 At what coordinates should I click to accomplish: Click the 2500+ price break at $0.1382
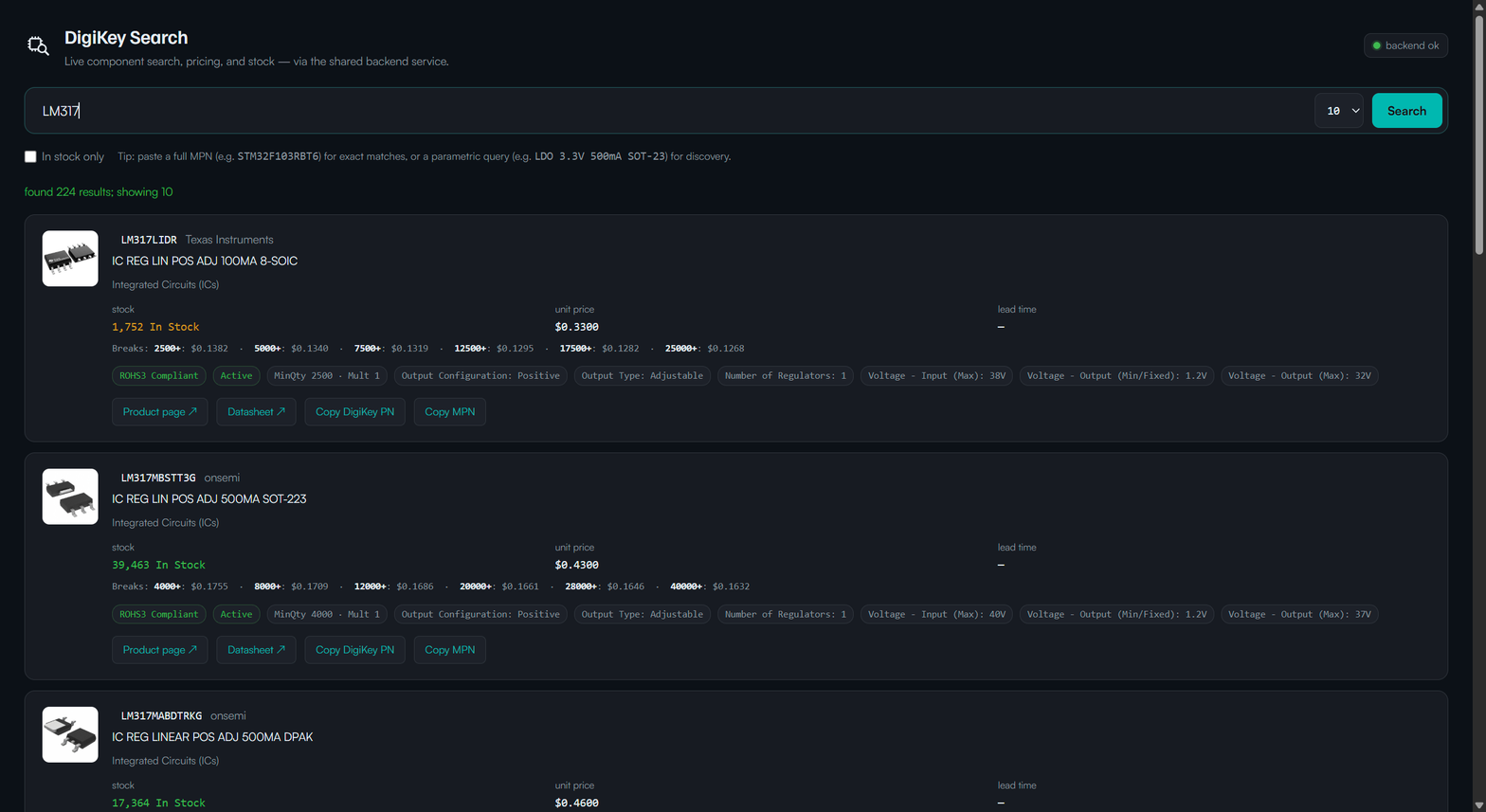click(x=191, y=349)
